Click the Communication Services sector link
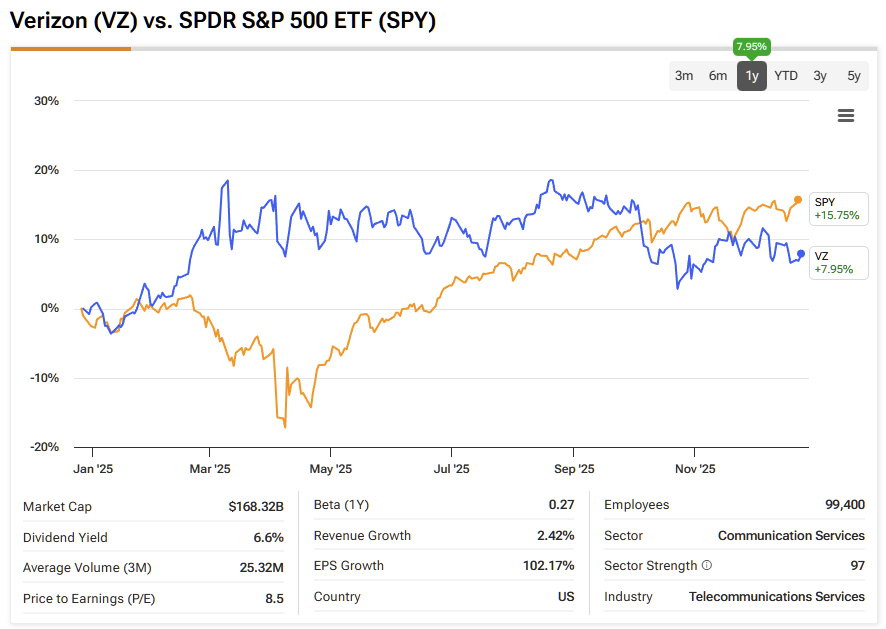Image resolution: width=886 pixels, height=629 pixels. click(791, 536)
